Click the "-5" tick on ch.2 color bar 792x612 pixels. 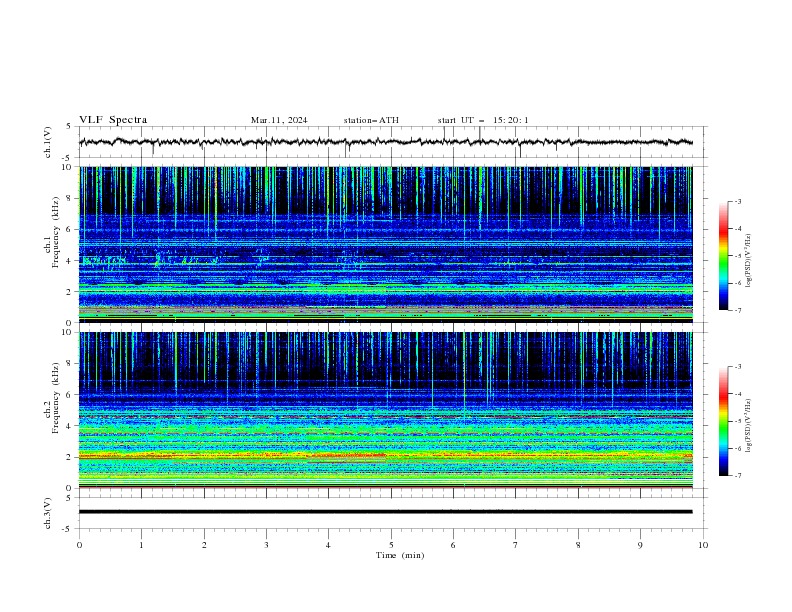pos(737,421)
